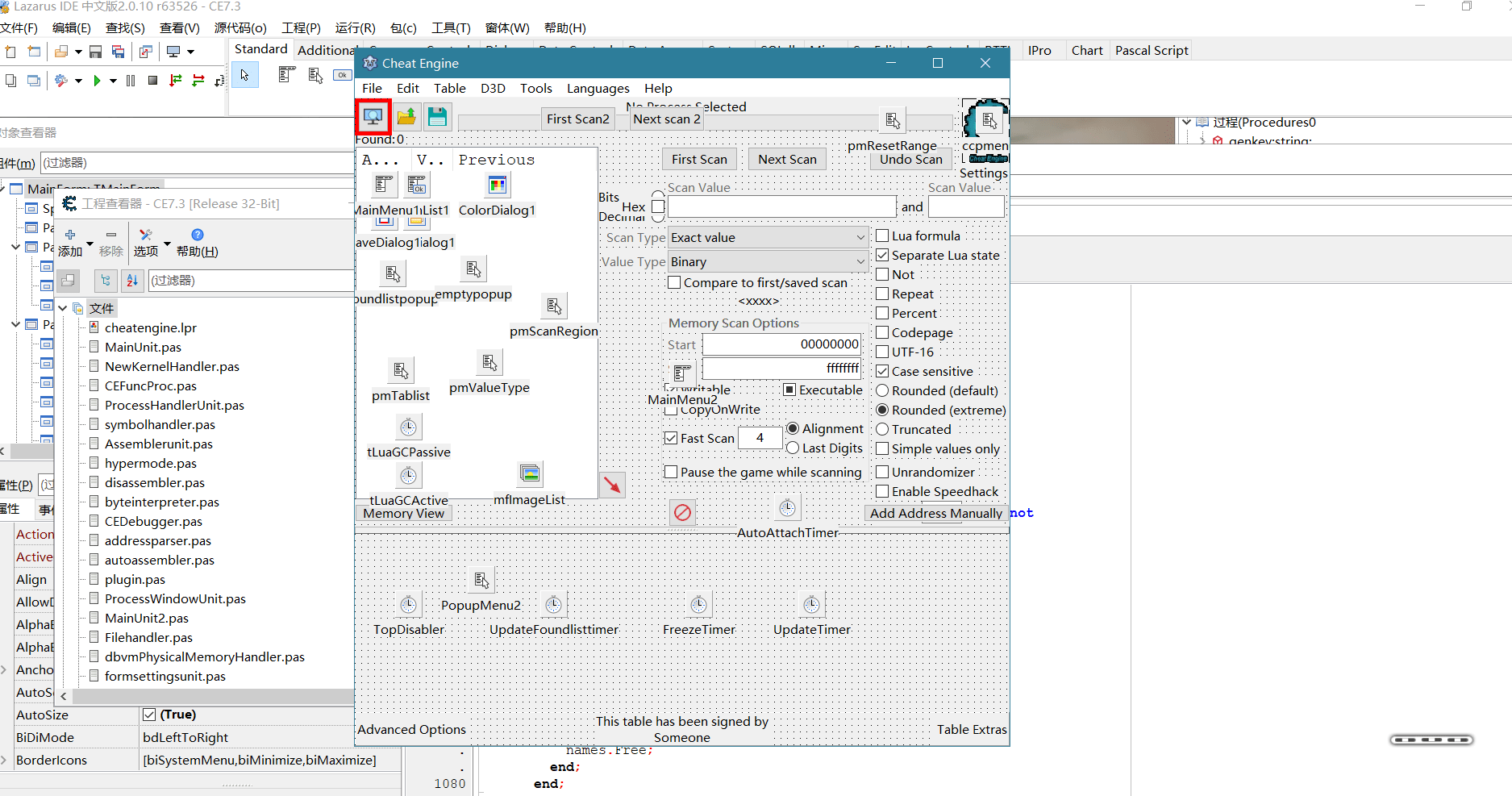Open the 运行(R) menu in Lazarus

point(355,27)
